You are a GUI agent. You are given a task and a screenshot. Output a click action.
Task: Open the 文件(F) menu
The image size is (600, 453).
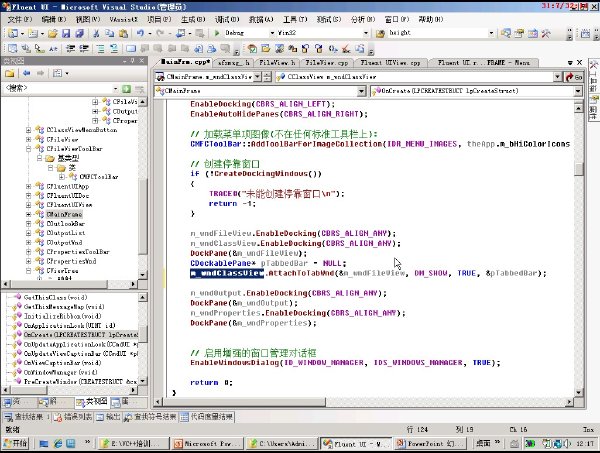click(x=20, y=19)
